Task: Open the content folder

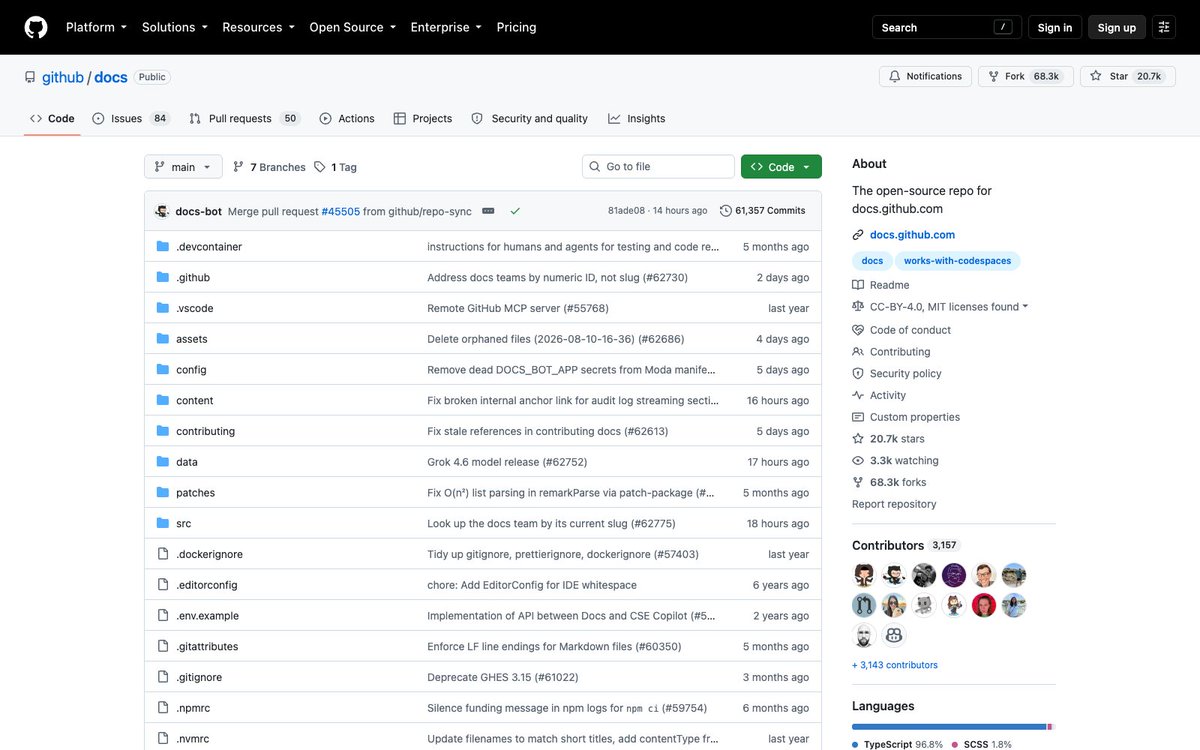Action: coord(194,400)
